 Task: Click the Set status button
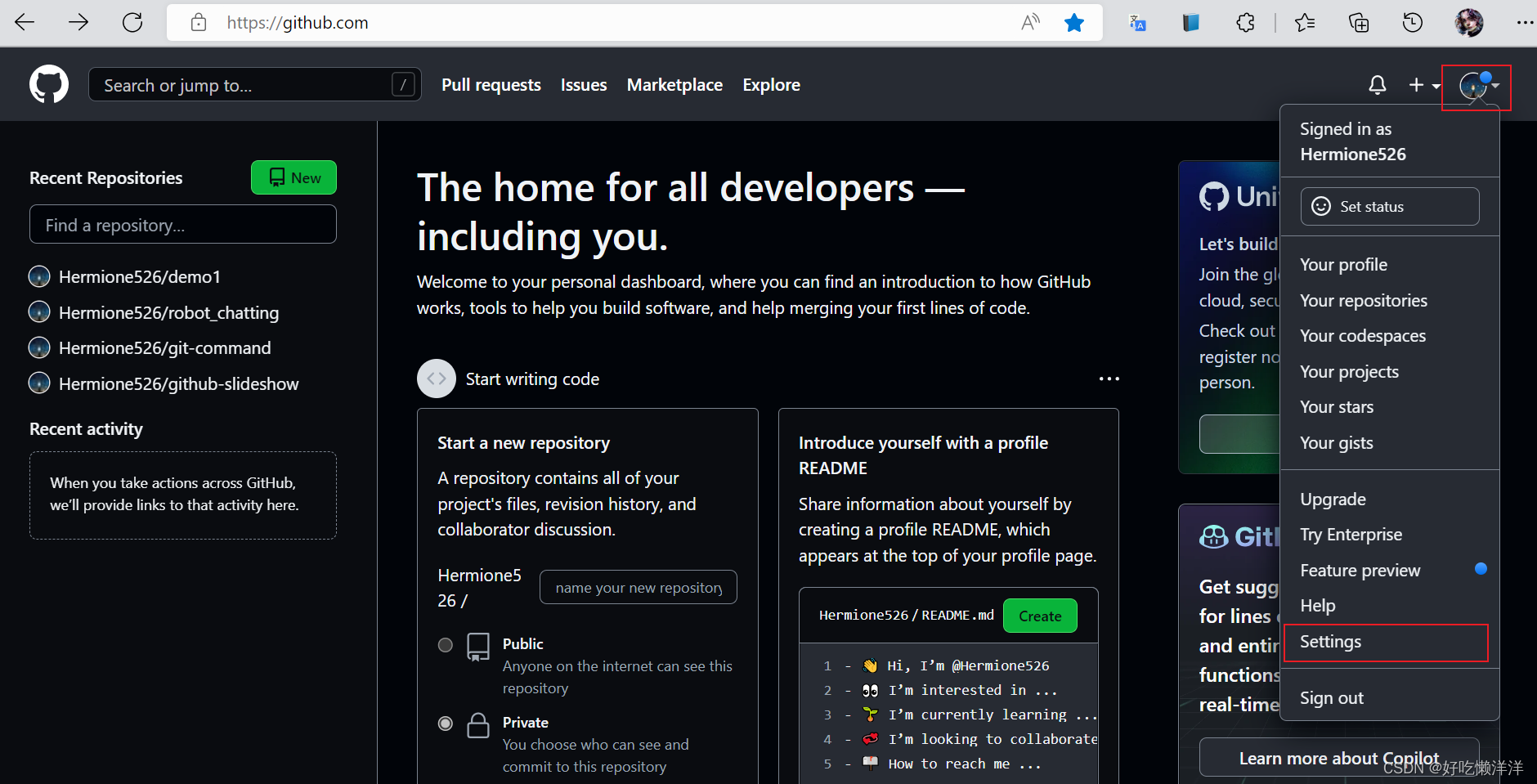(x=1390, y=206)
